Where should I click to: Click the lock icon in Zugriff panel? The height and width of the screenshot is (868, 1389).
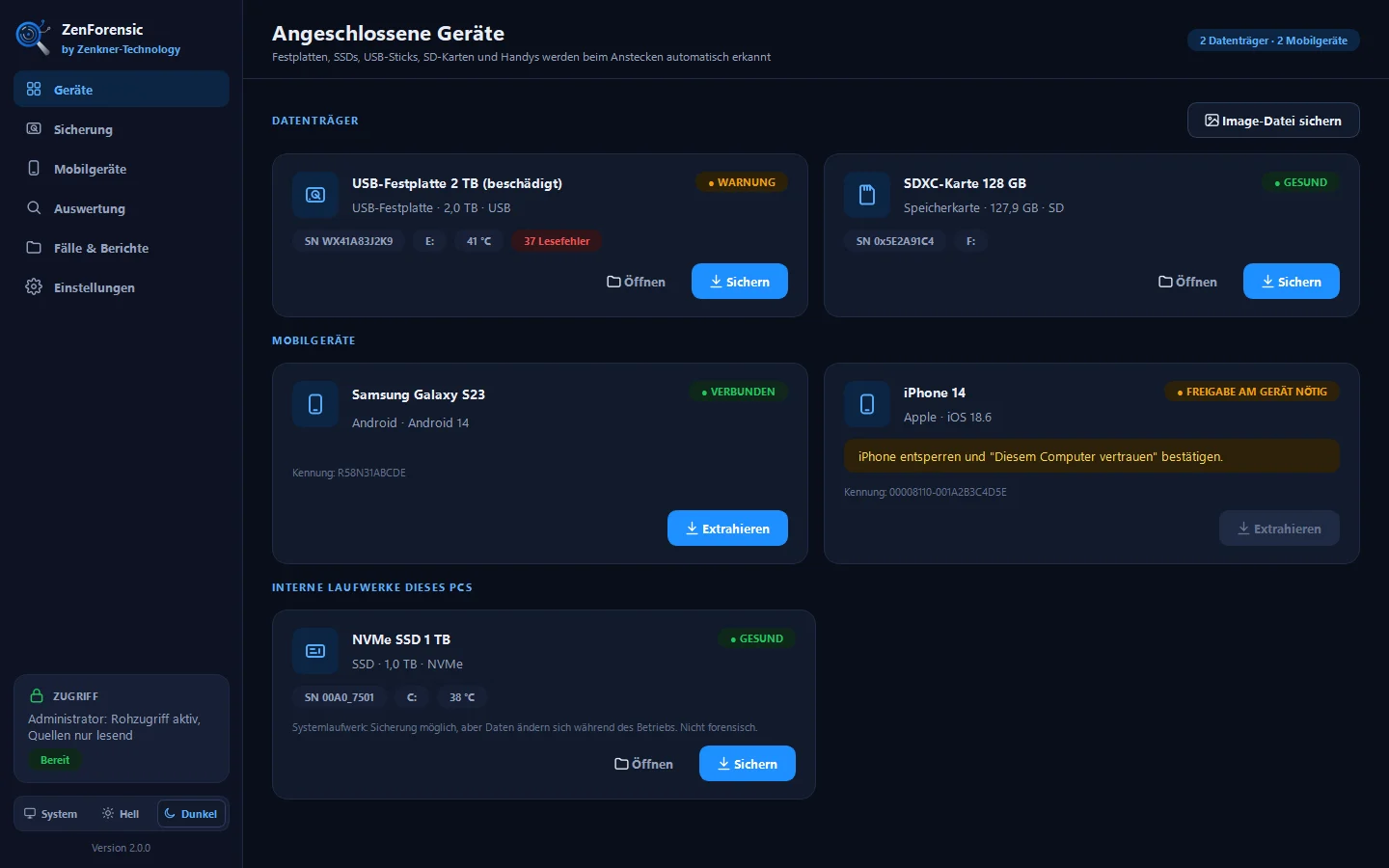click(x=37, y=695)
